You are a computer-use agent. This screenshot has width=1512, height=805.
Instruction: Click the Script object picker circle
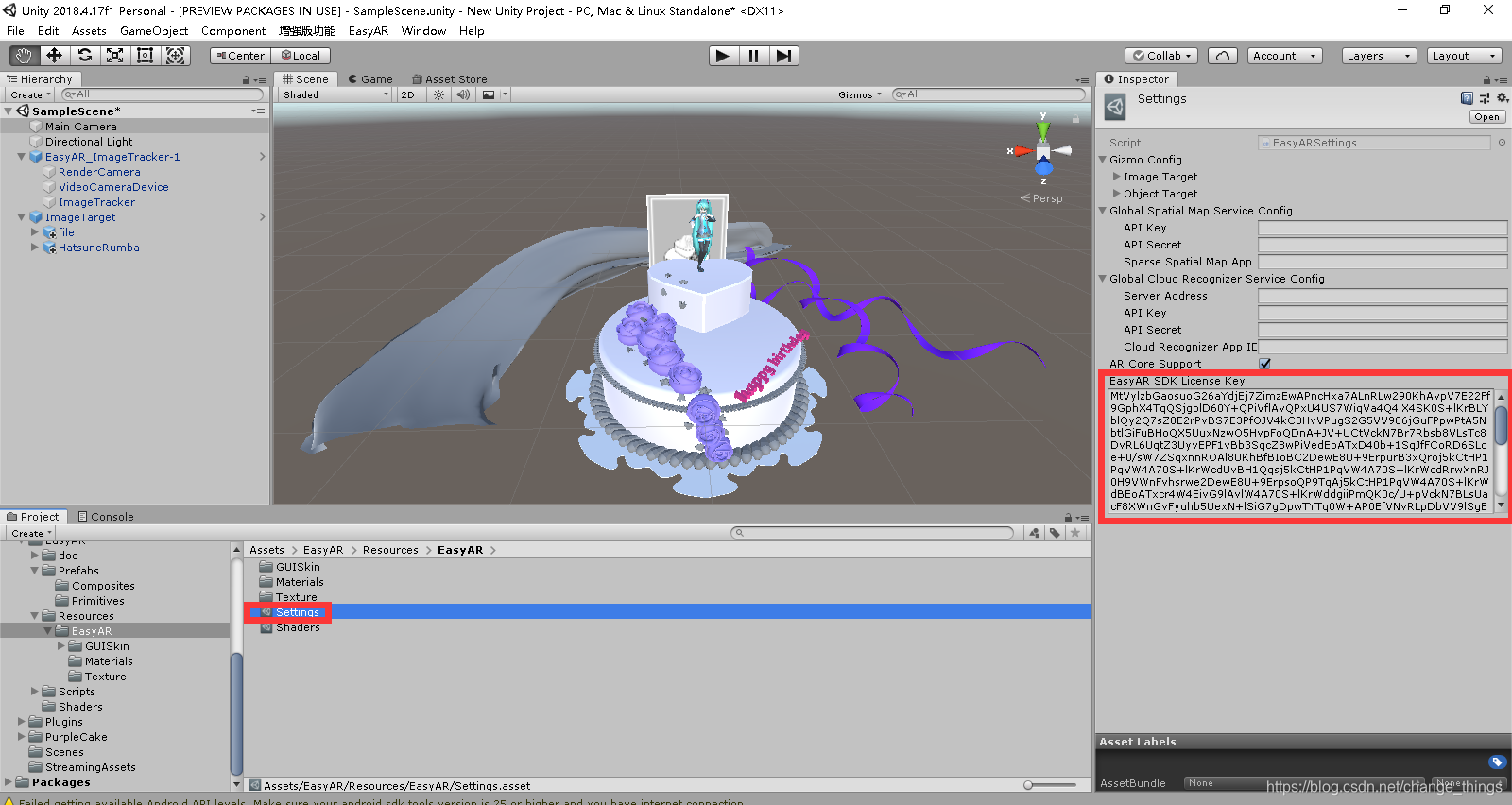pos(1502,143)
